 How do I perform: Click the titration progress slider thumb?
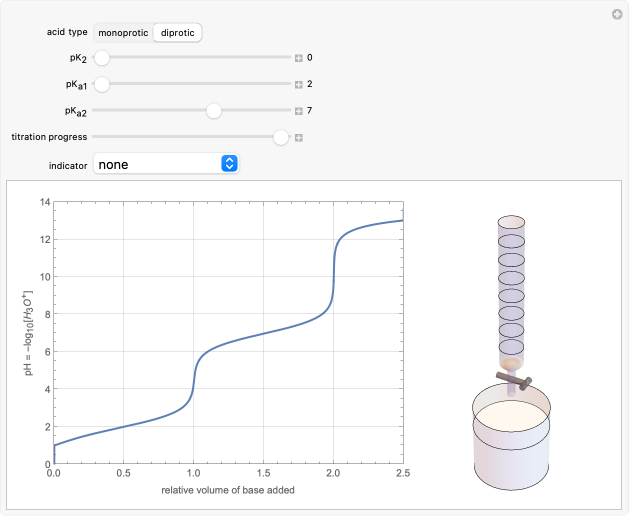click(x=281, y=137)
